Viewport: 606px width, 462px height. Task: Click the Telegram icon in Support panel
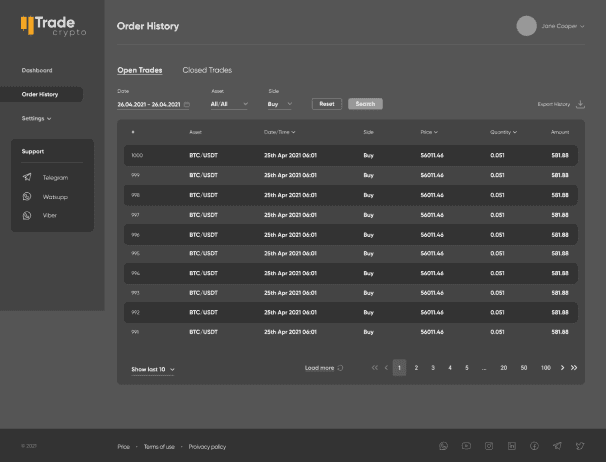click(27, 177)
